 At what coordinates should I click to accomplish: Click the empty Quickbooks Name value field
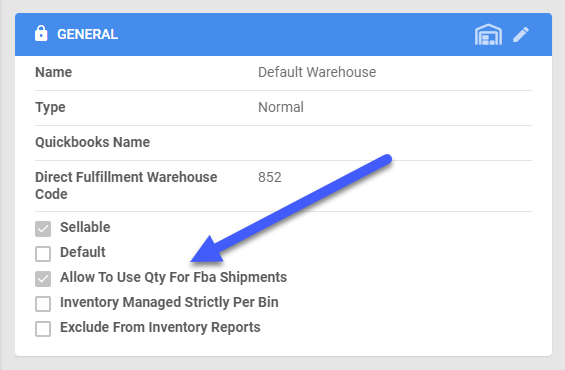tap(395, 142)
